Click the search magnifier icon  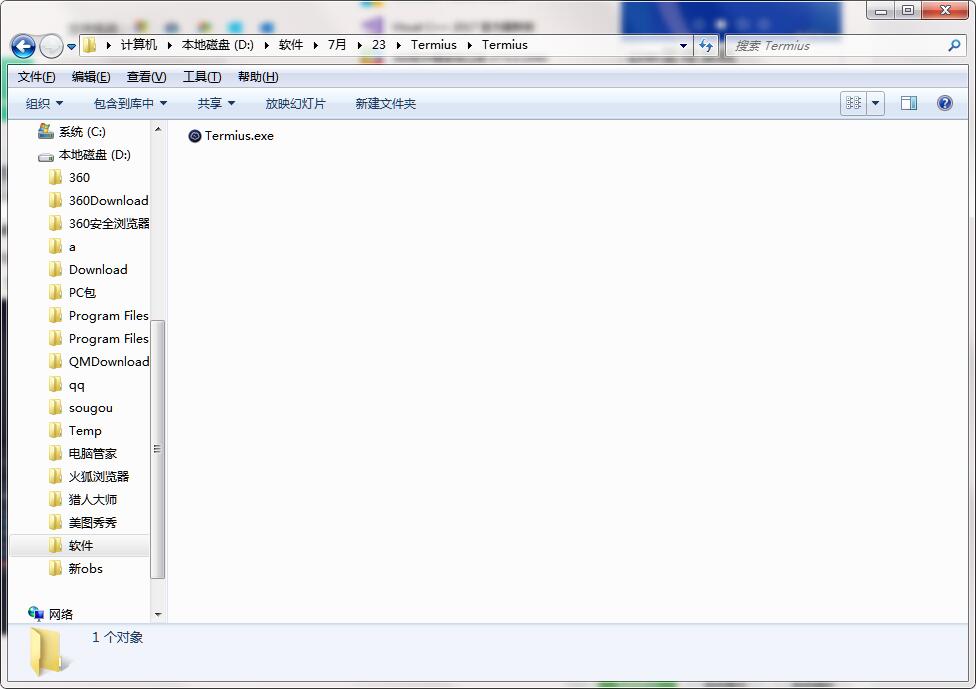click(x=954, y=45)
